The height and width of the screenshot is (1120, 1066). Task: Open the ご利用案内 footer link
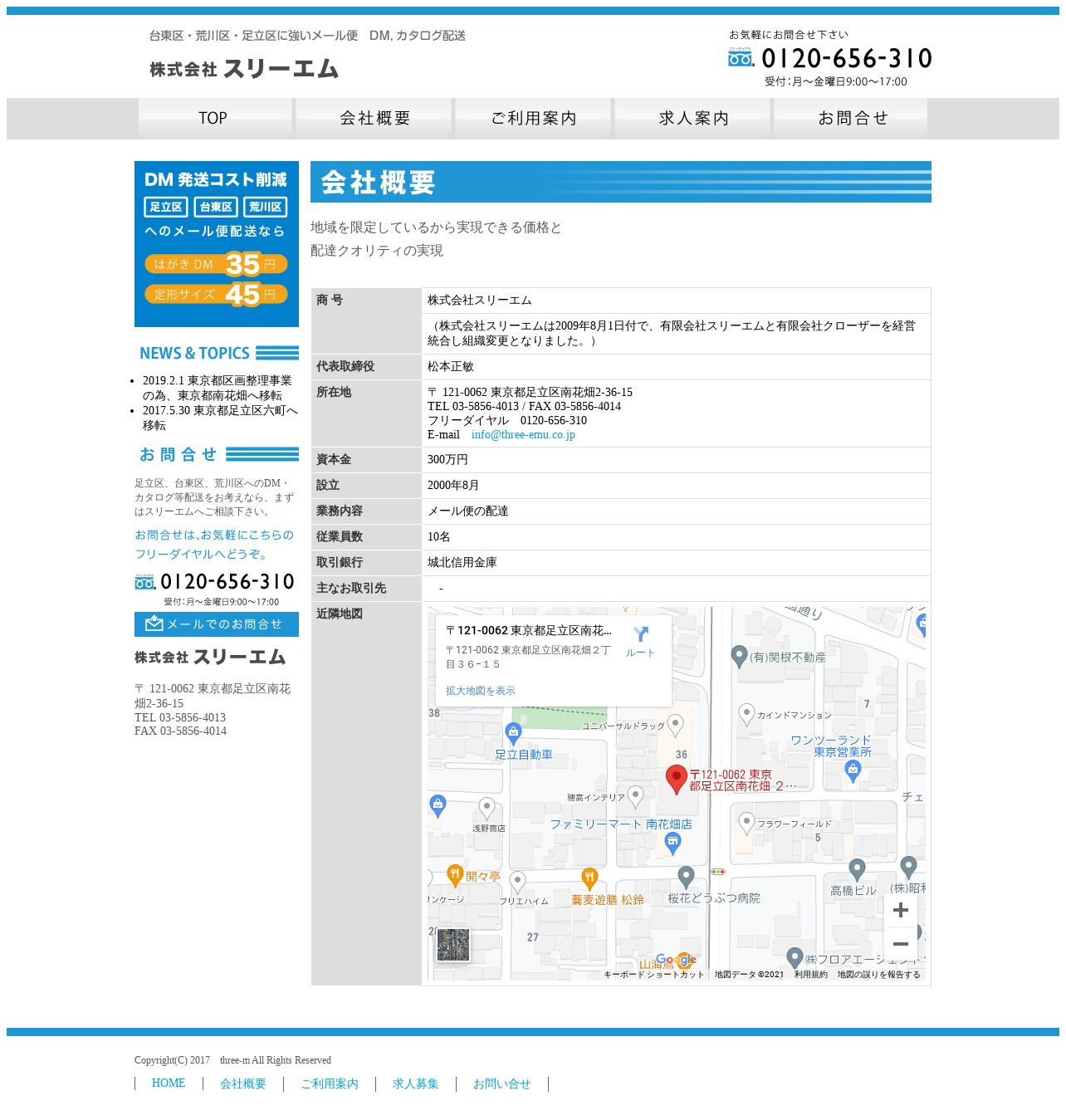pyautogui.click(x=330, y=1083)
